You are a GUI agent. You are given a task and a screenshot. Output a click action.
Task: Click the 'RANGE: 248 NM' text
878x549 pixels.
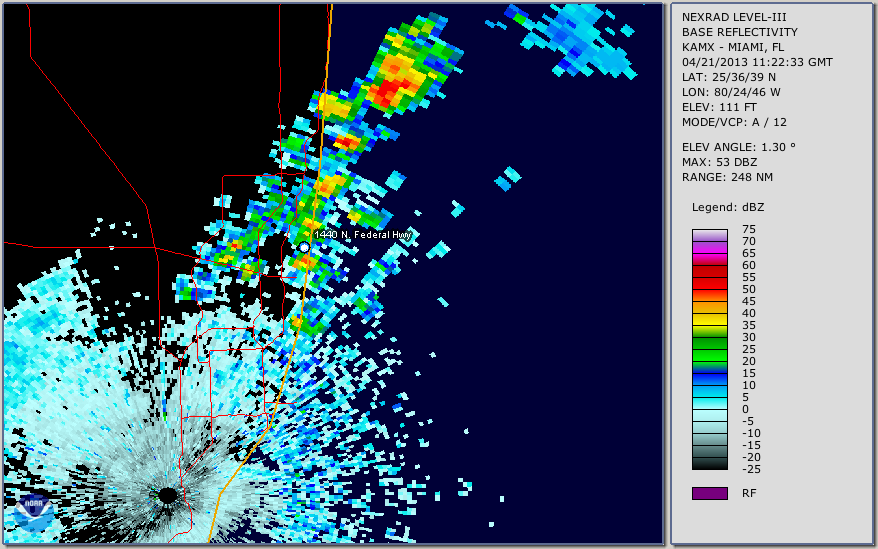727,178
